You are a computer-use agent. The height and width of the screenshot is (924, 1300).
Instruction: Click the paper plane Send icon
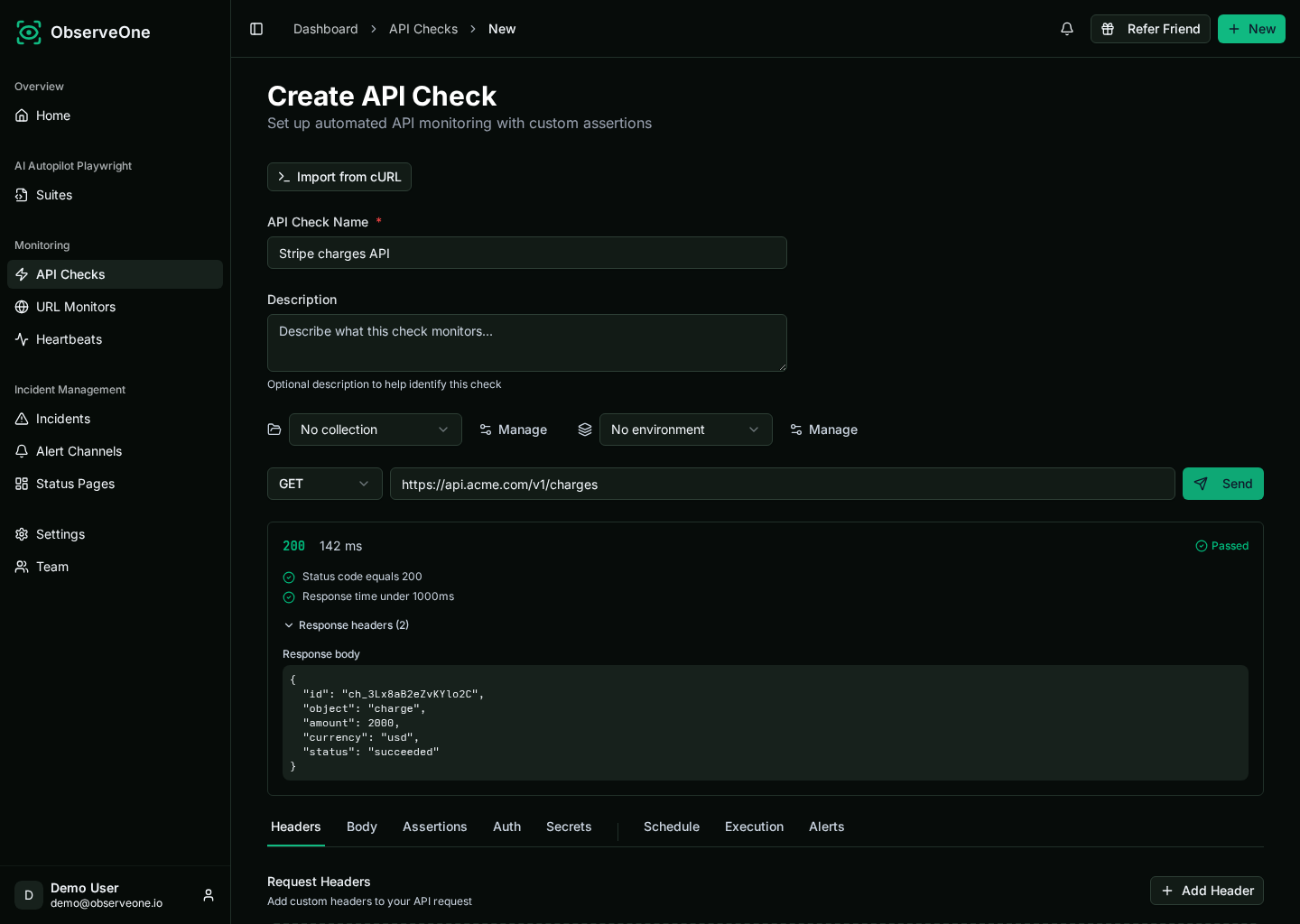click(x=1201, y=484)
